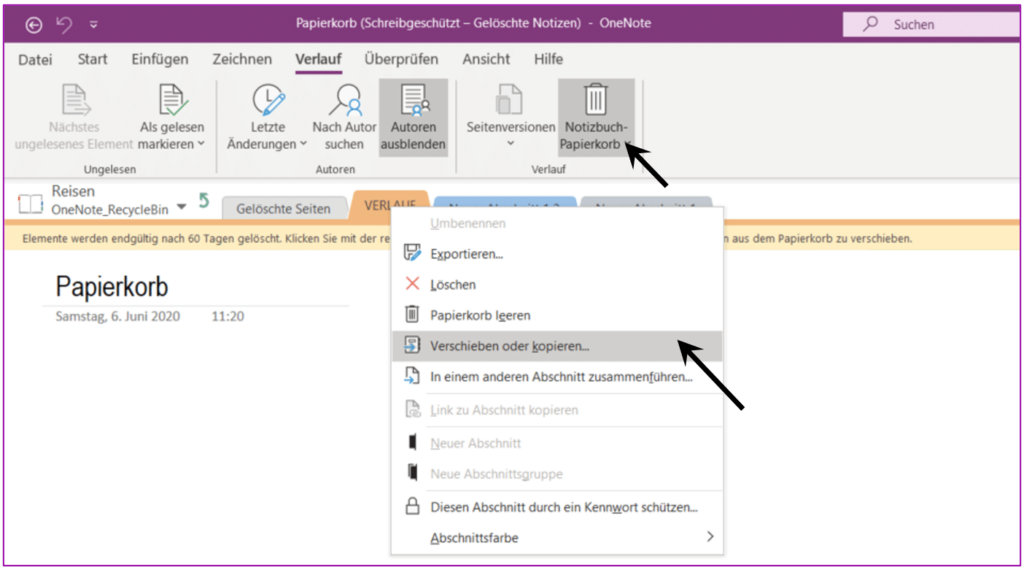
Task: Click the Verschieben oder kopieren icon
Action: point(411,346)
